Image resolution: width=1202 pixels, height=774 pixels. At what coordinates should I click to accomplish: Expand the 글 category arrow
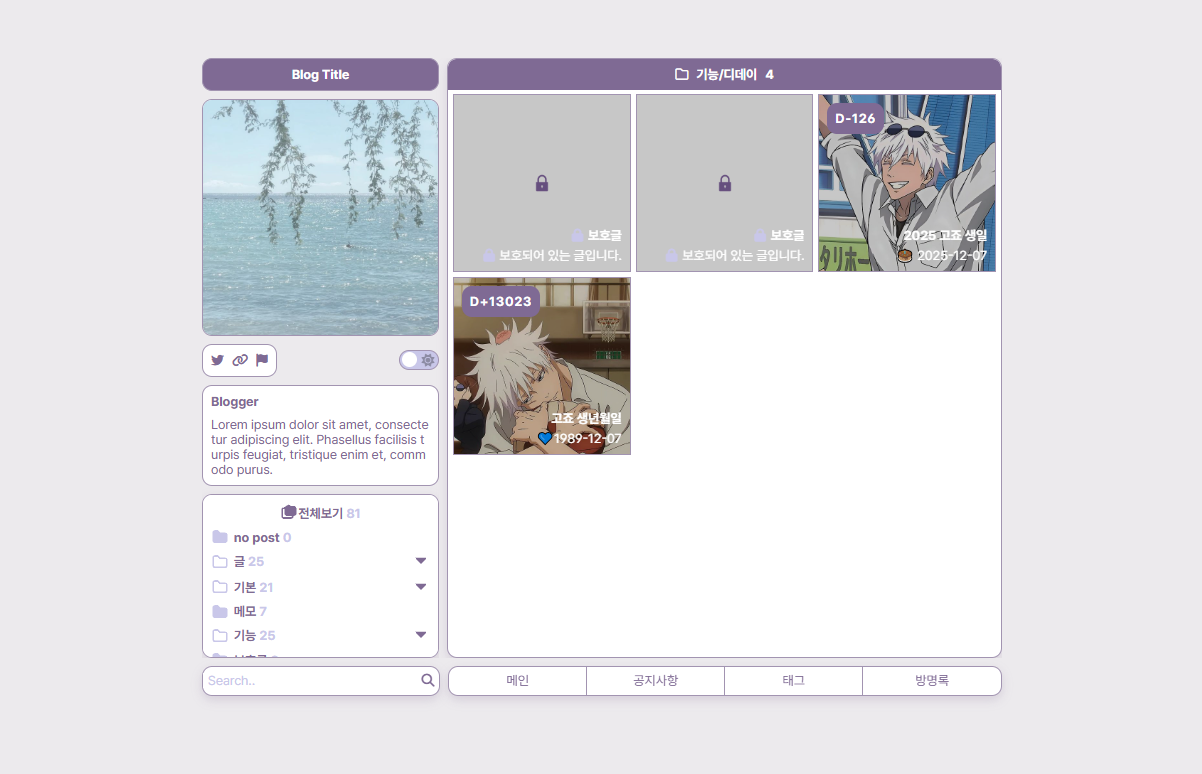point(421,561)
